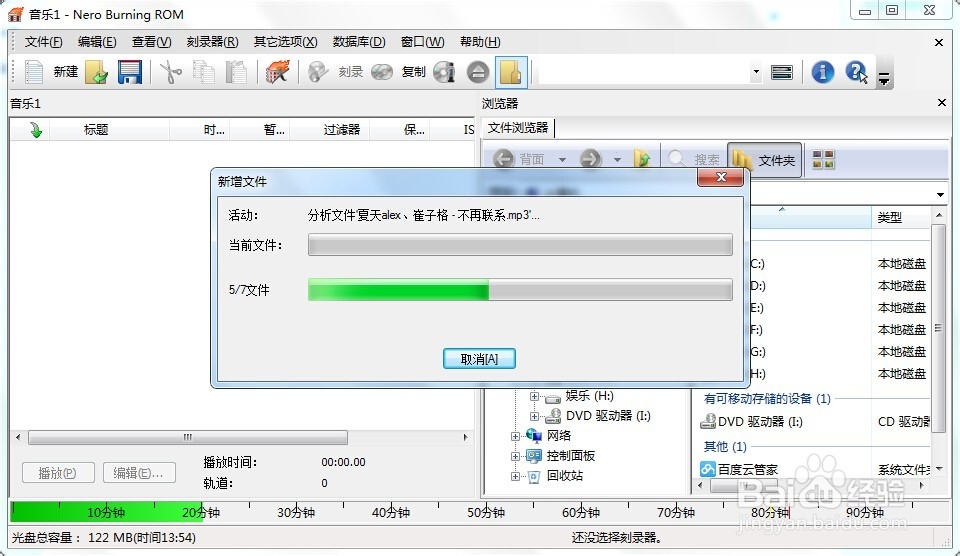Sort by the 过滤器 column header
Screen dimensions: 960x556
click(342, 129)
